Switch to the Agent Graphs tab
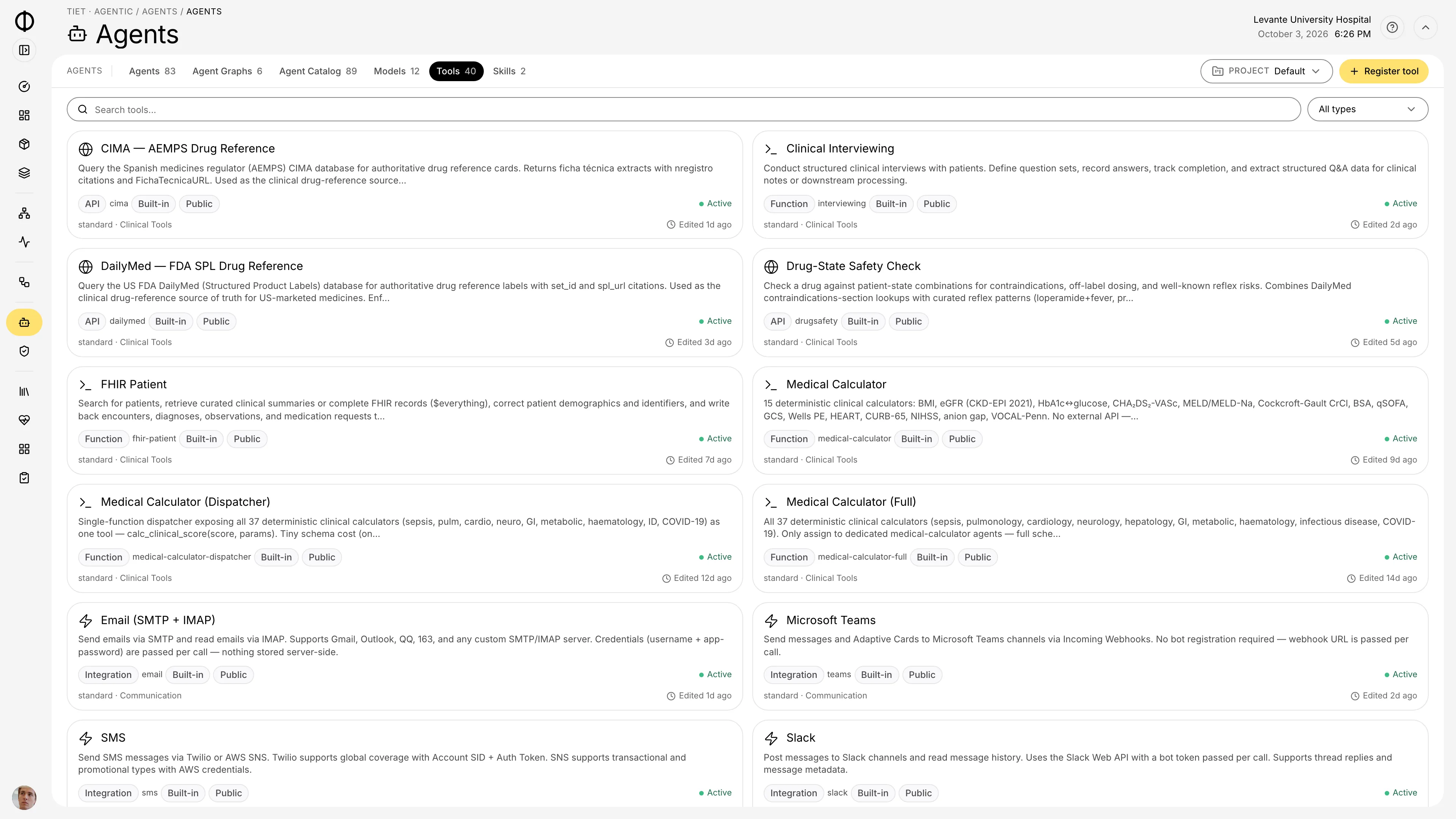 coord(227,71)
